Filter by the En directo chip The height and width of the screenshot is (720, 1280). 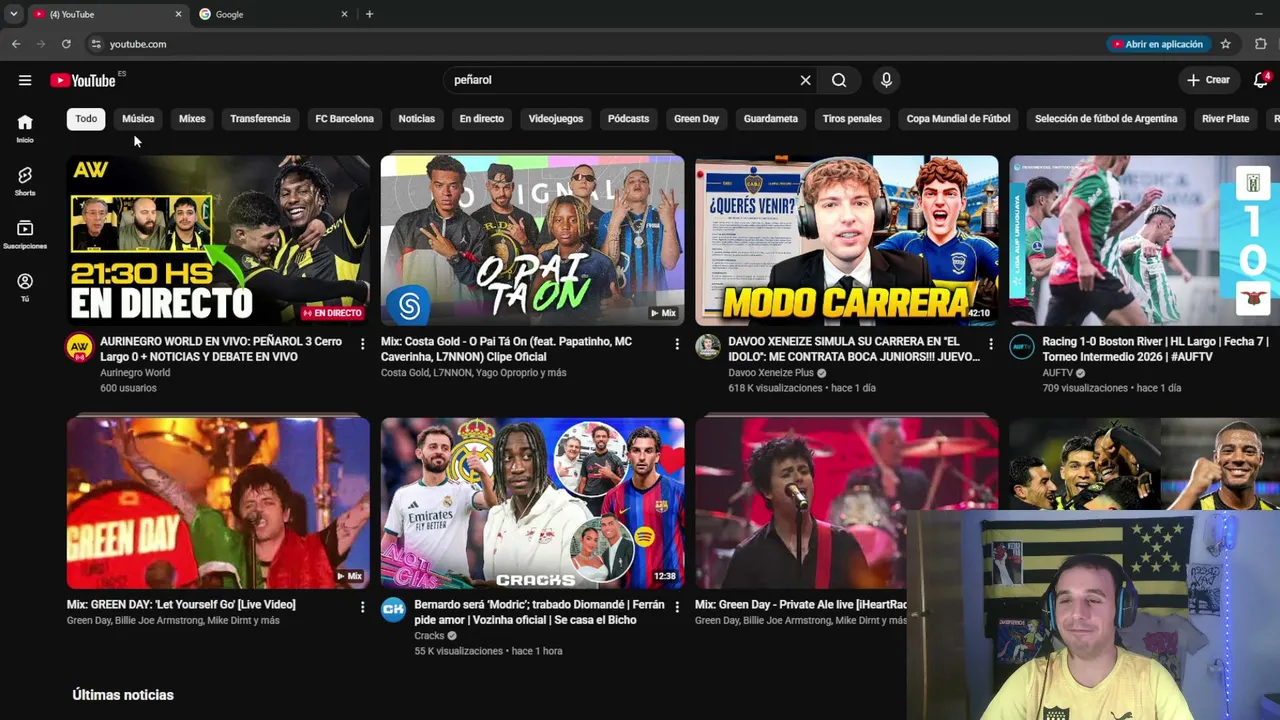(x=482, y=119)
